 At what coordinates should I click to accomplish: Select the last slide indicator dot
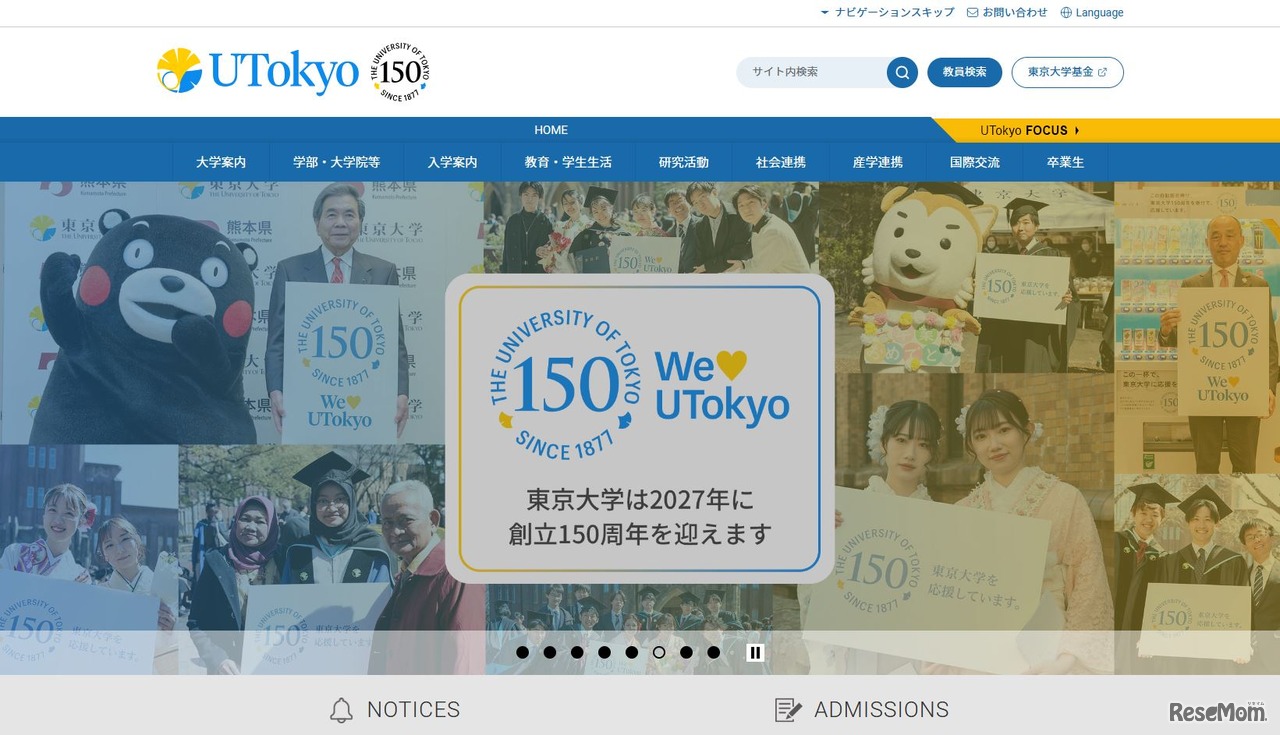[713, 652]
